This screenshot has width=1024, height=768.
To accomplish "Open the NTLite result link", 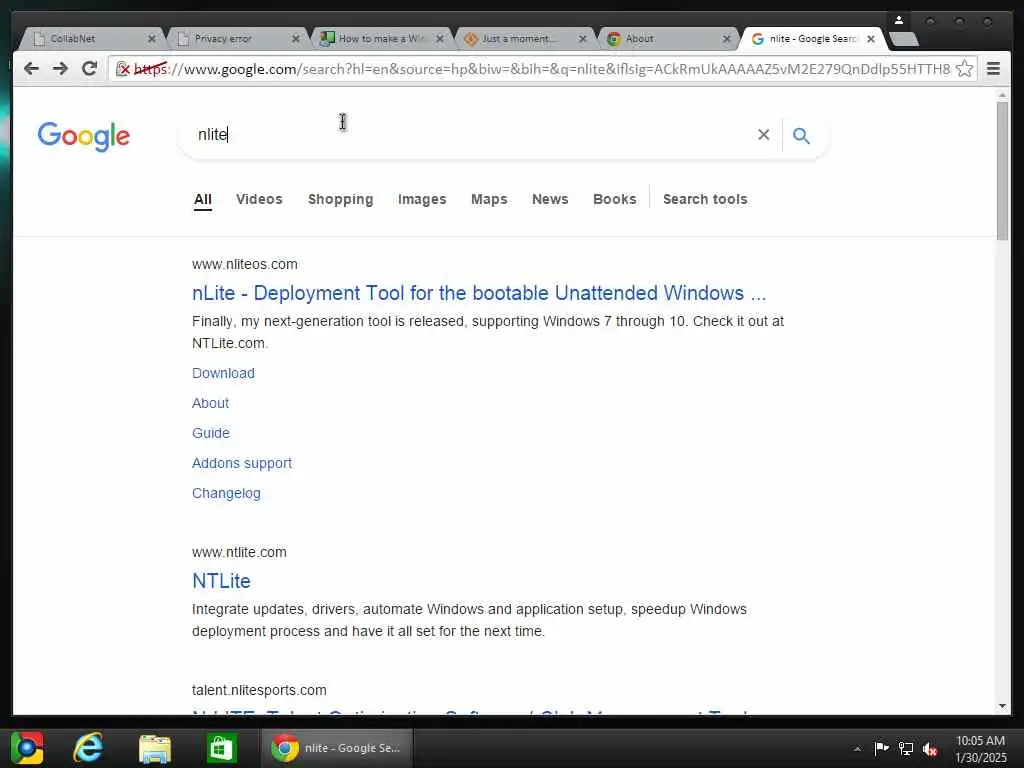I will [221, 581].
